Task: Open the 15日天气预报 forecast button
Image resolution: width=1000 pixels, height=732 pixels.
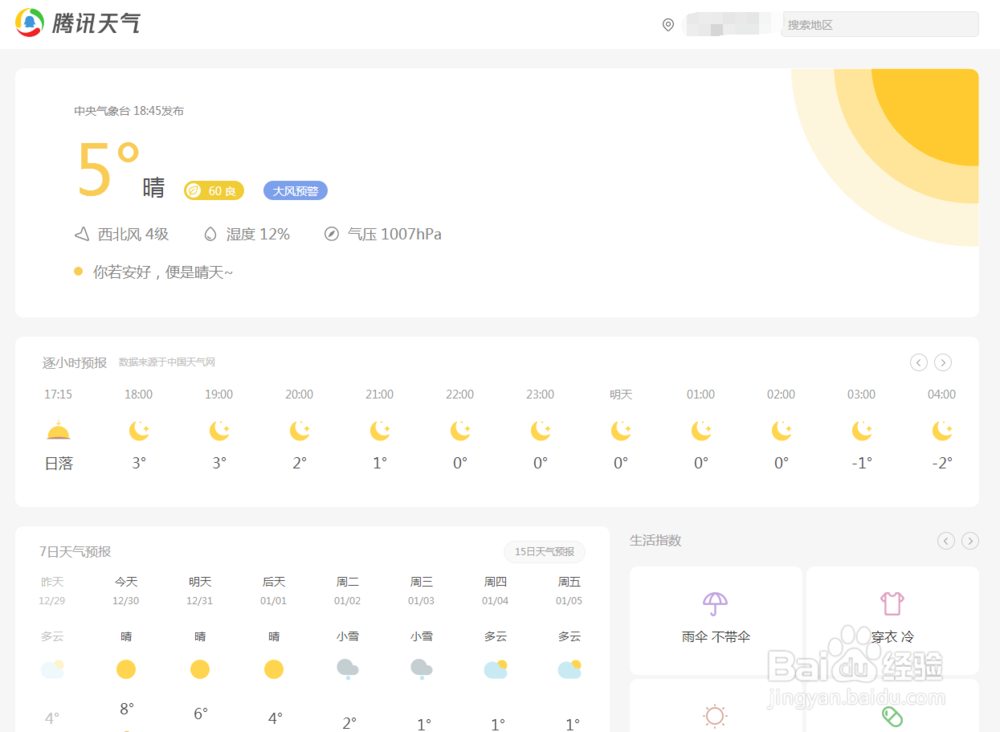Action: tap(545, 552)
